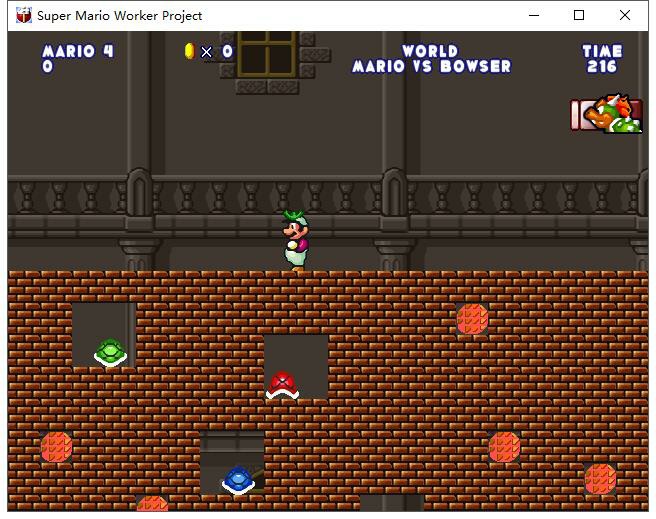Screen dimensions: 656x519
Task: Click the app icon in the title bar
Action: [24, 15]
